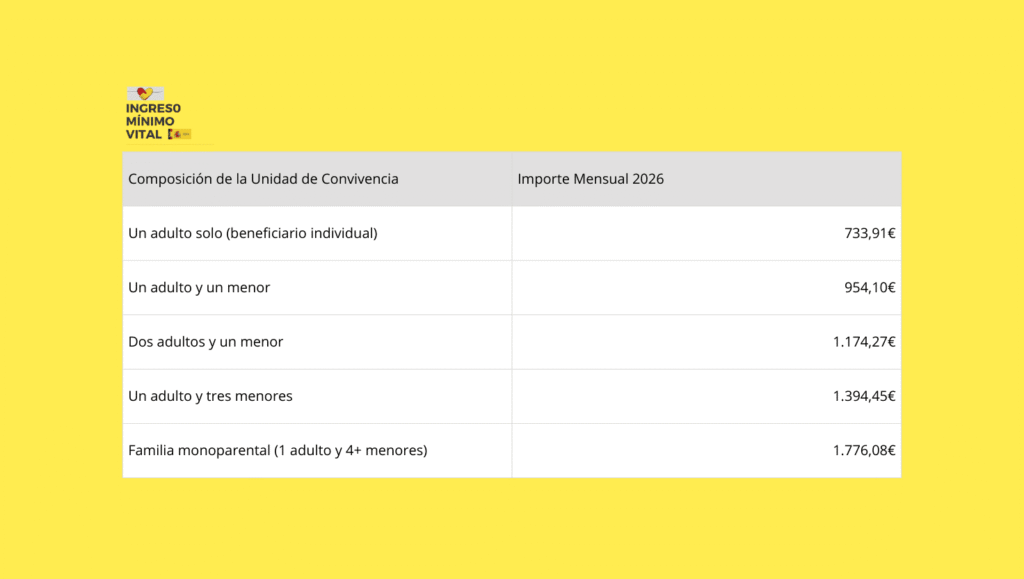Select the 733,91€ amount cell
This screenshot has height=579, width=1024.
pos(869,233)
